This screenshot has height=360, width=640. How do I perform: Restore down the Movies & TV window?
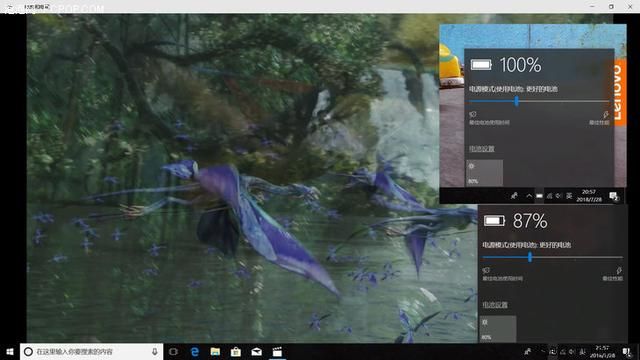coord(611,6)
